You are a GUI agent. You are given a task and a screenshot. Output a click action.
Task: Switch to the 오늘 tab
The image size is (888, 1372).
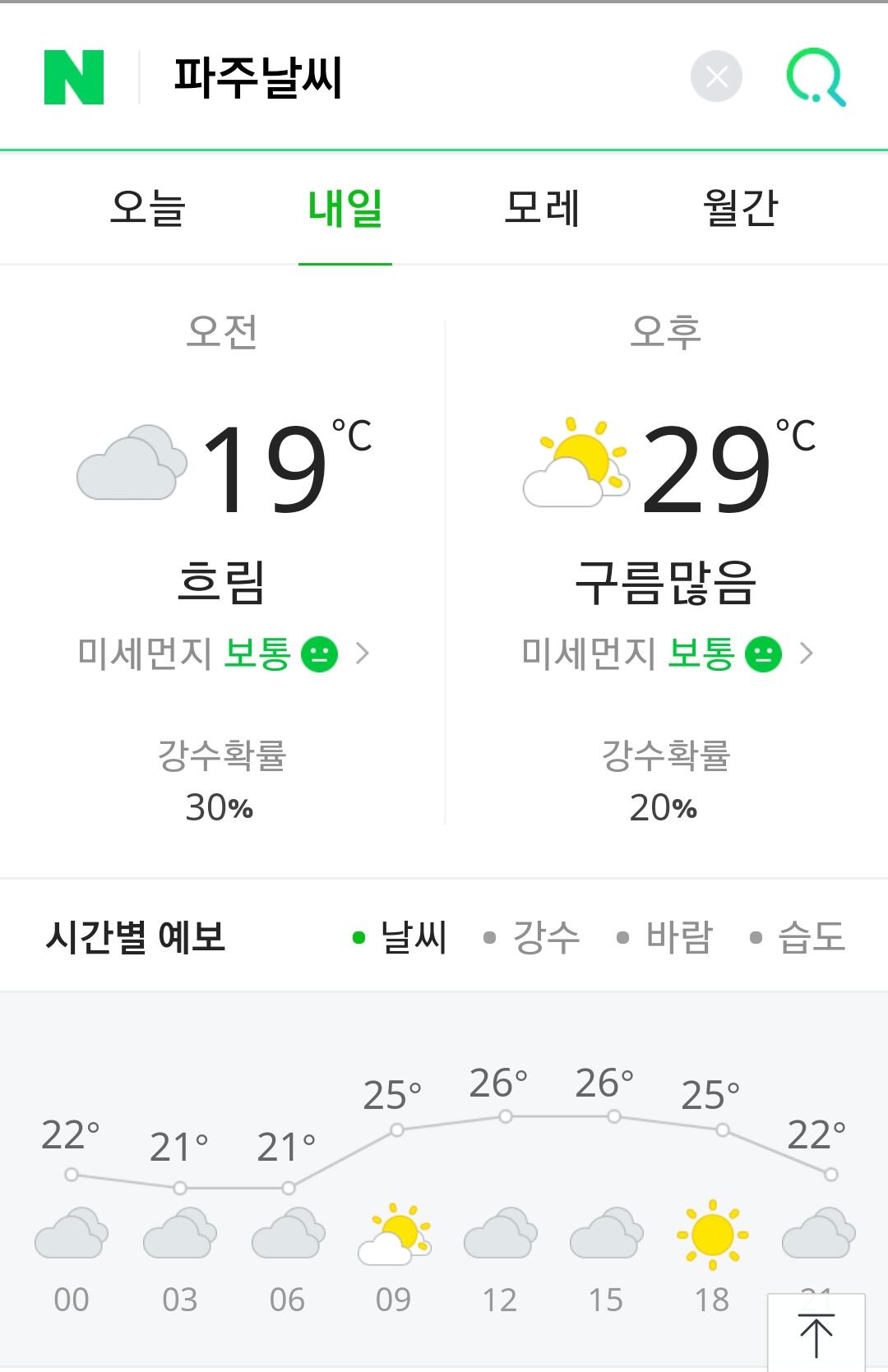point(148,208)
